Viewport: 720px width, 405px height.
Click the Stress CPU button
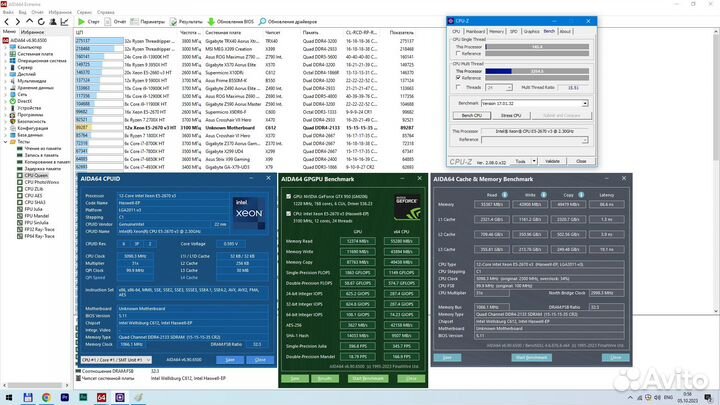coord(511,115)
